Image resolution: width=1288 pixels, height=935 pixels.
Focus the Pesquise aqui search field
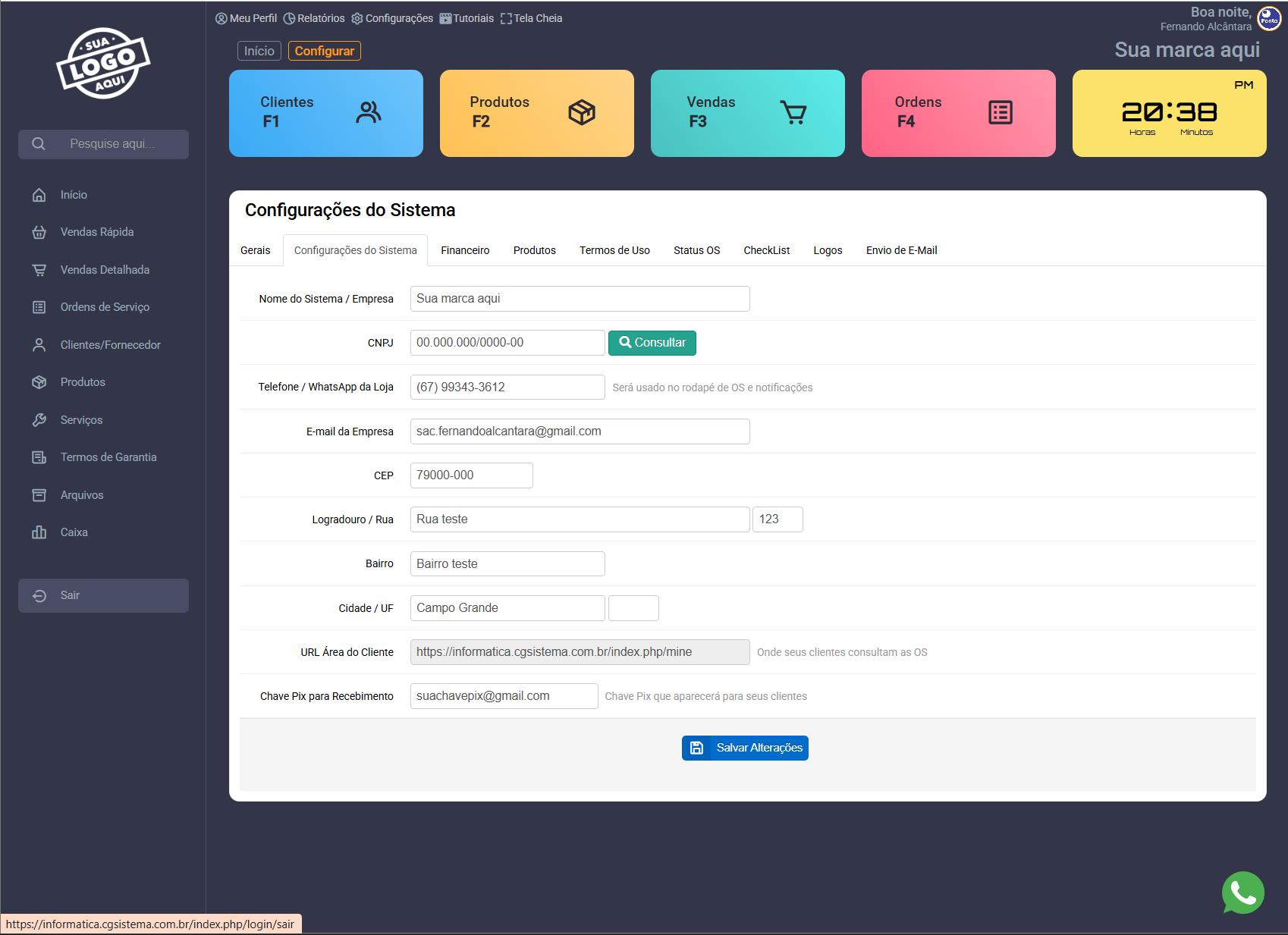click(x=112, y=143)
